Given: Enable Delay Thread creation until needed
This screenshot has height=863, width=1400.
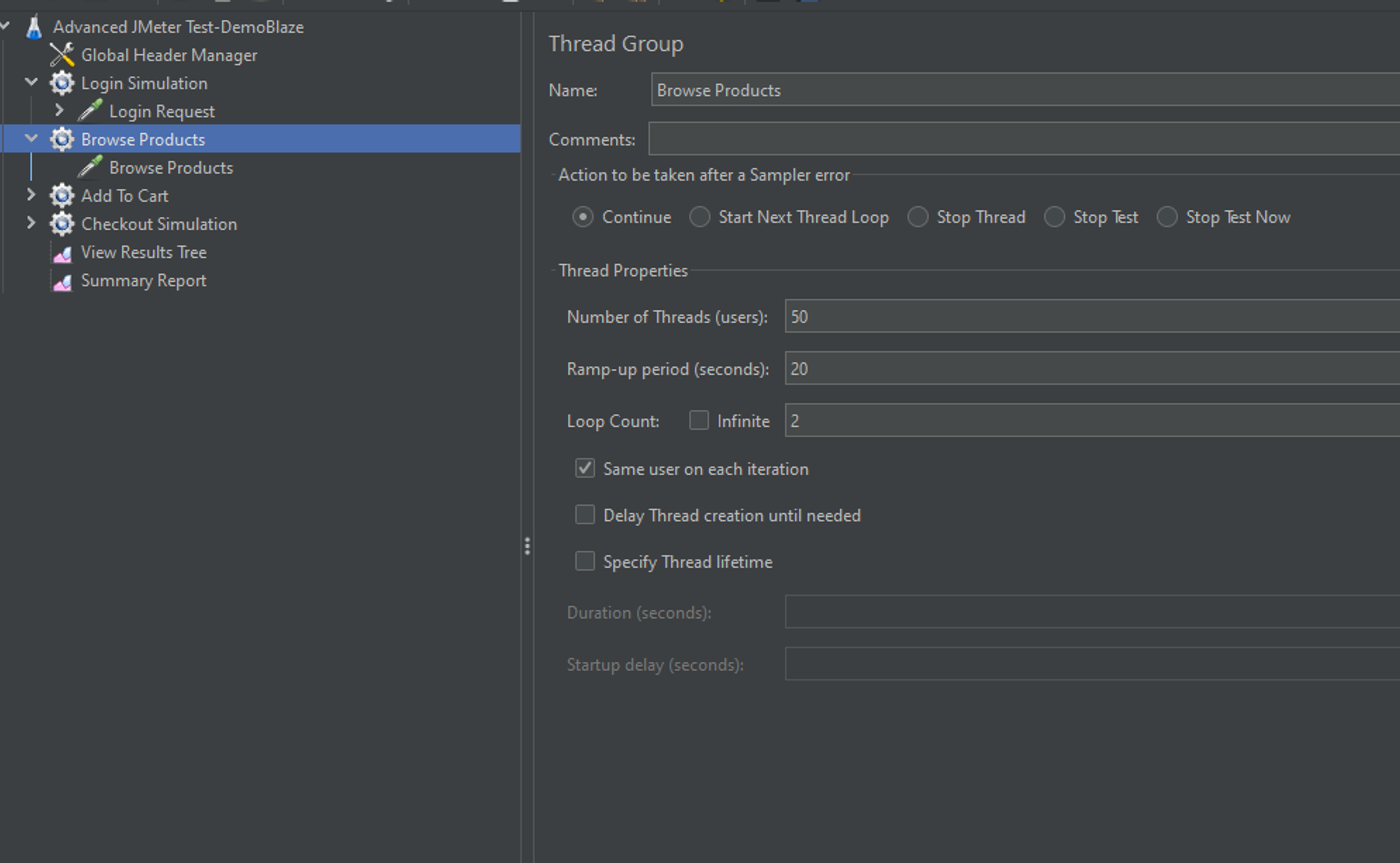Looking at the screenshot, I should tap(585, 515).
